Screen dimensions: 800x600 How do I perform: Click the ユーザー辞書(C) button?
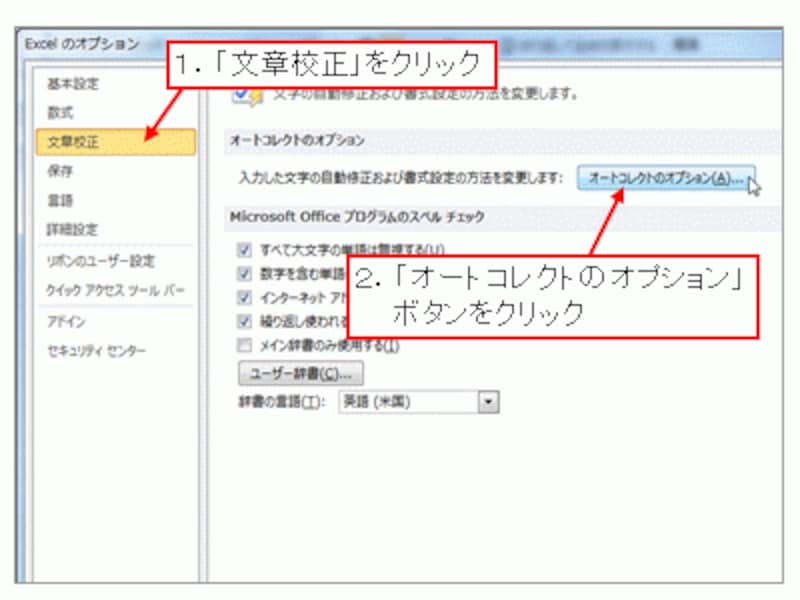coord(301,374)
